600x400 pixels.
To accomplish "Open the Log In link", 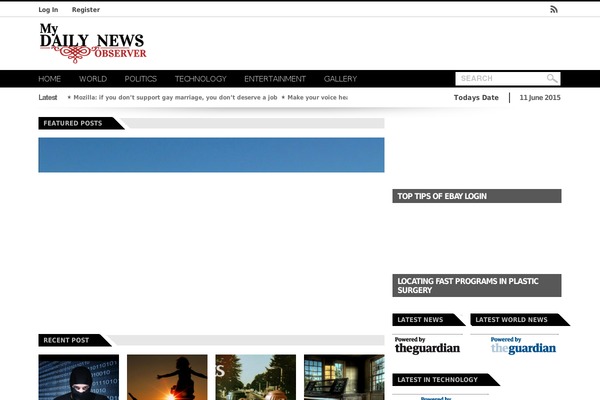I will pyautogui.click(x=48, y=10).
